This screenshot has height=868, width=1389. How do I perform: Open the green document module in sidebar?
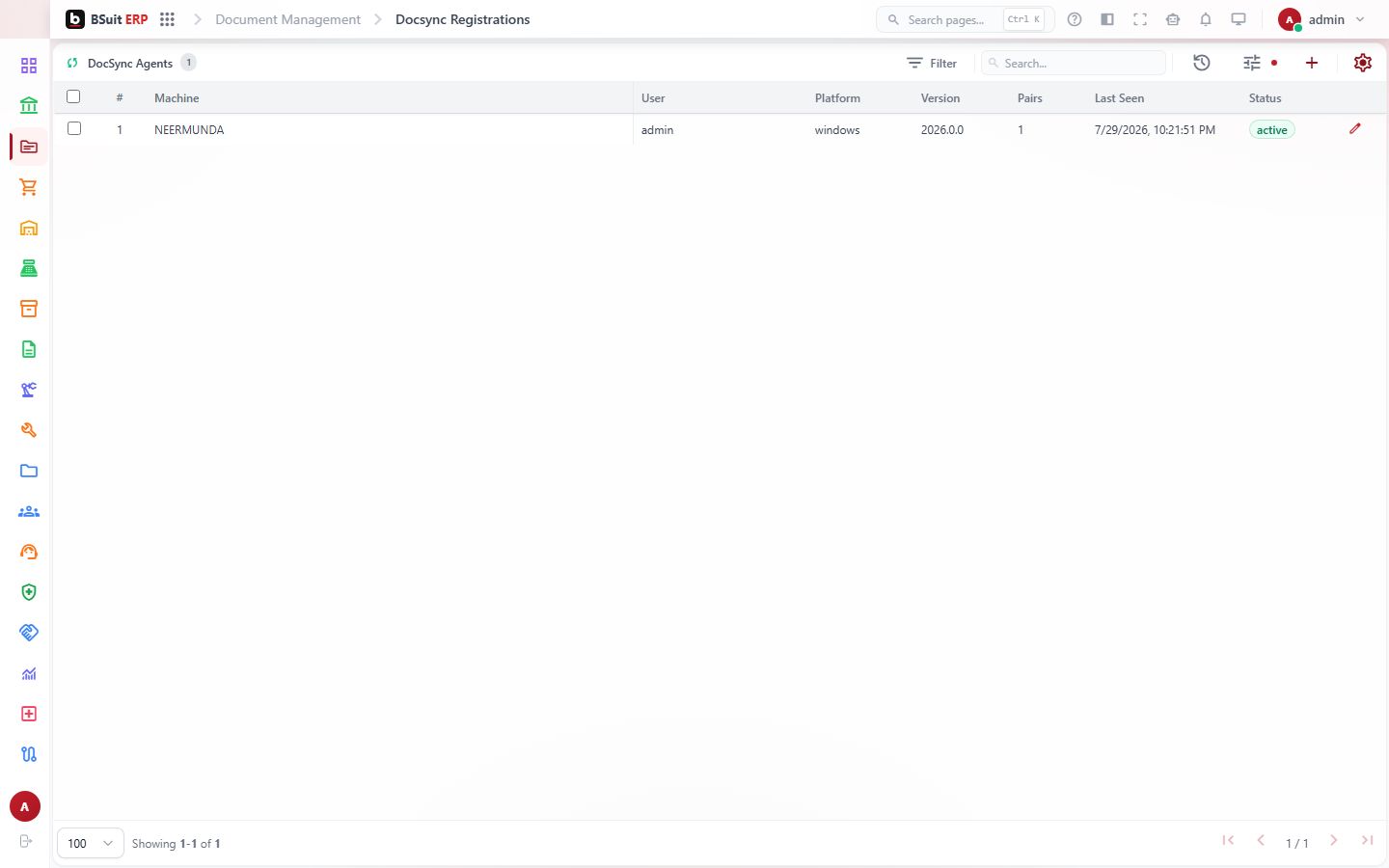(x=29, y=349)
